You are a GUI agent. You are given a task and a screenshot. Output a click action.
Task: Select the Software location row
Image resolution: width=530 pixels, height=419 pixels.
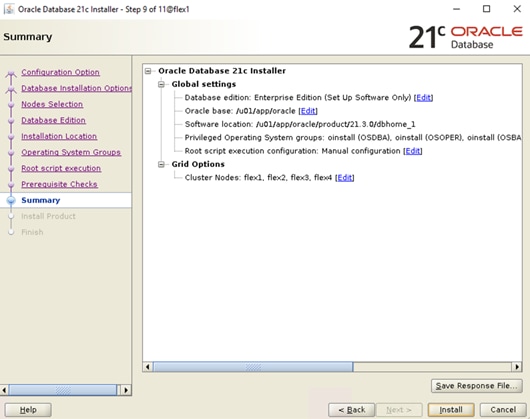click(x=300, y=124)
